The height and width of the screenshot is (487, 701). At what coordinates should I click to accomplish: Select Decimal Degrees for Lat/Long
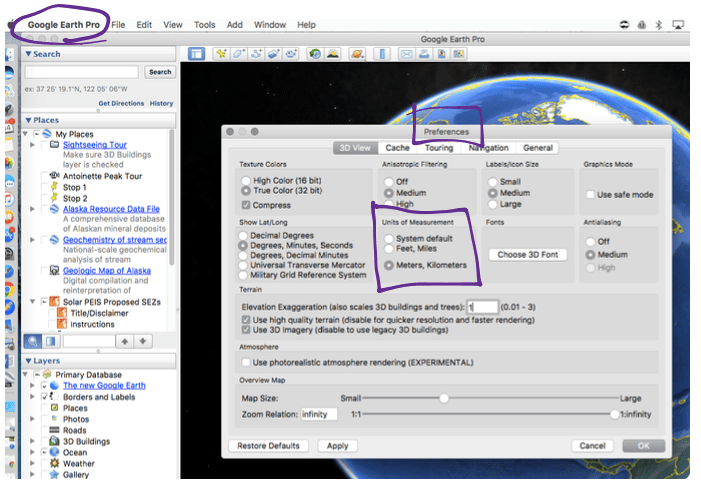click(243, 235)
